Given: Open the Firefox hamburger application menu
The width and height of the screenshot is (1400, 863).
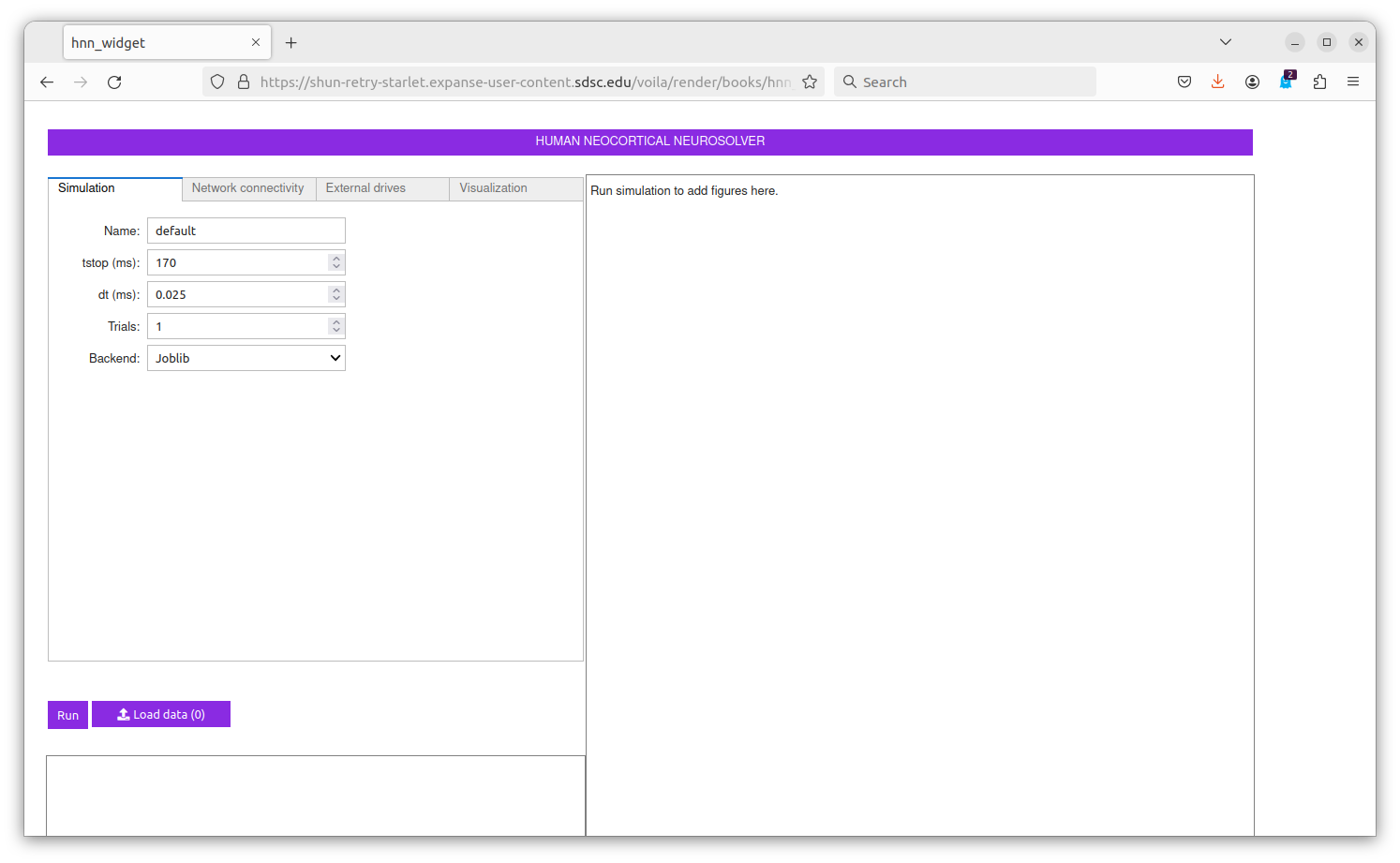Looking at the screenshot, I should (x=1353, y=82).
